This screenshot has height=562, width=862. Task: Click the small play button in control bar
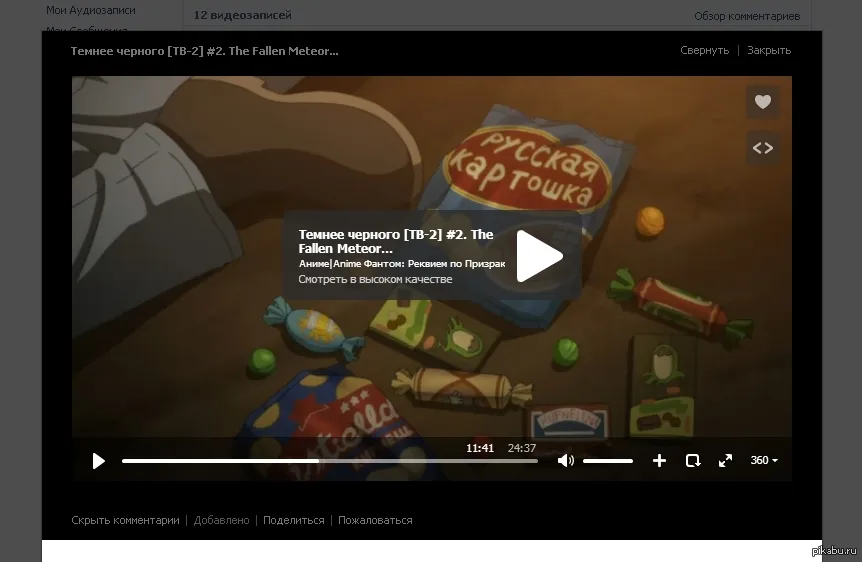[x=98, y=461]
